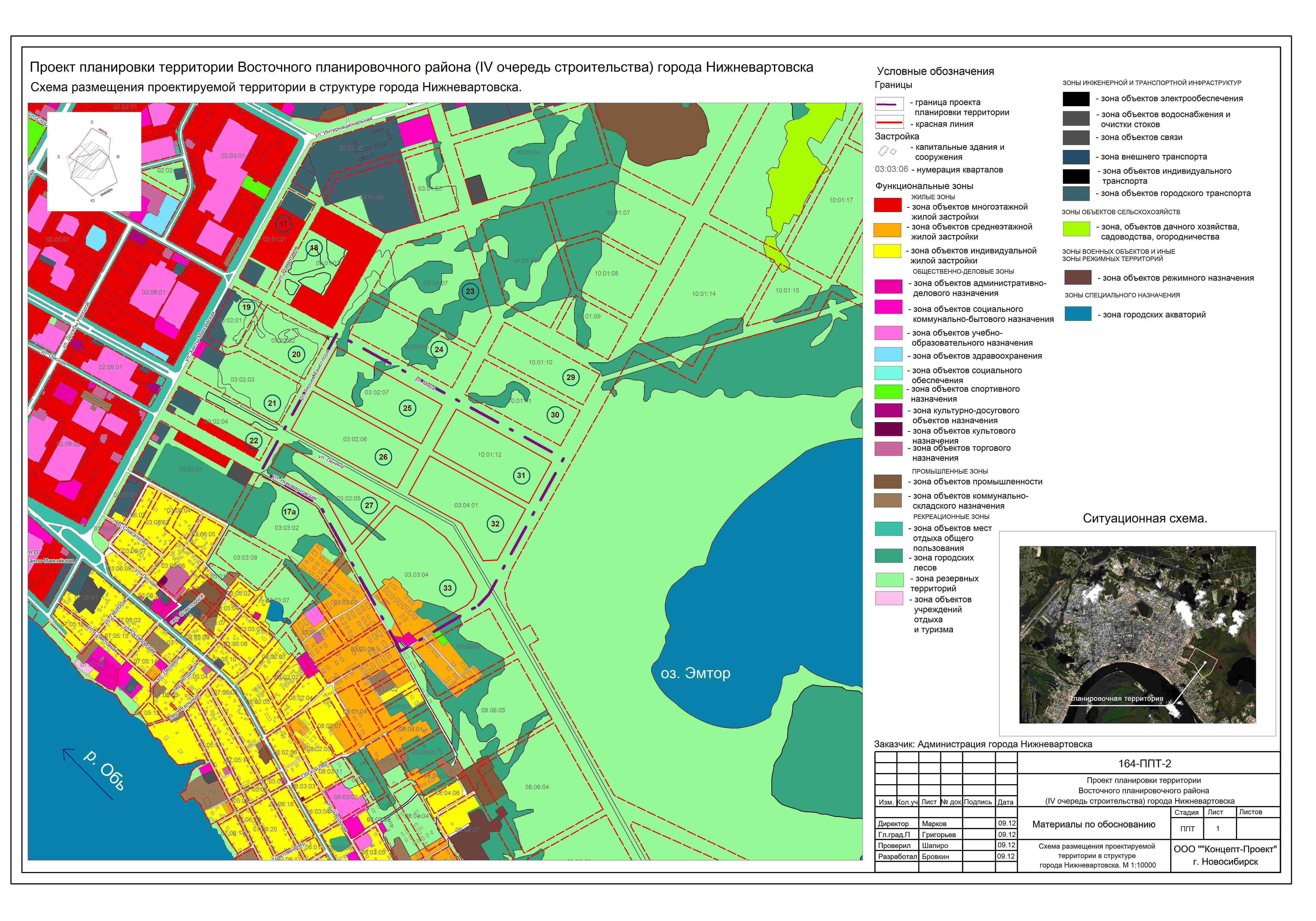Click the circled quarter number 23 marker
Viewport: 1316px width, 921px height.
click(x=470, y=291)
